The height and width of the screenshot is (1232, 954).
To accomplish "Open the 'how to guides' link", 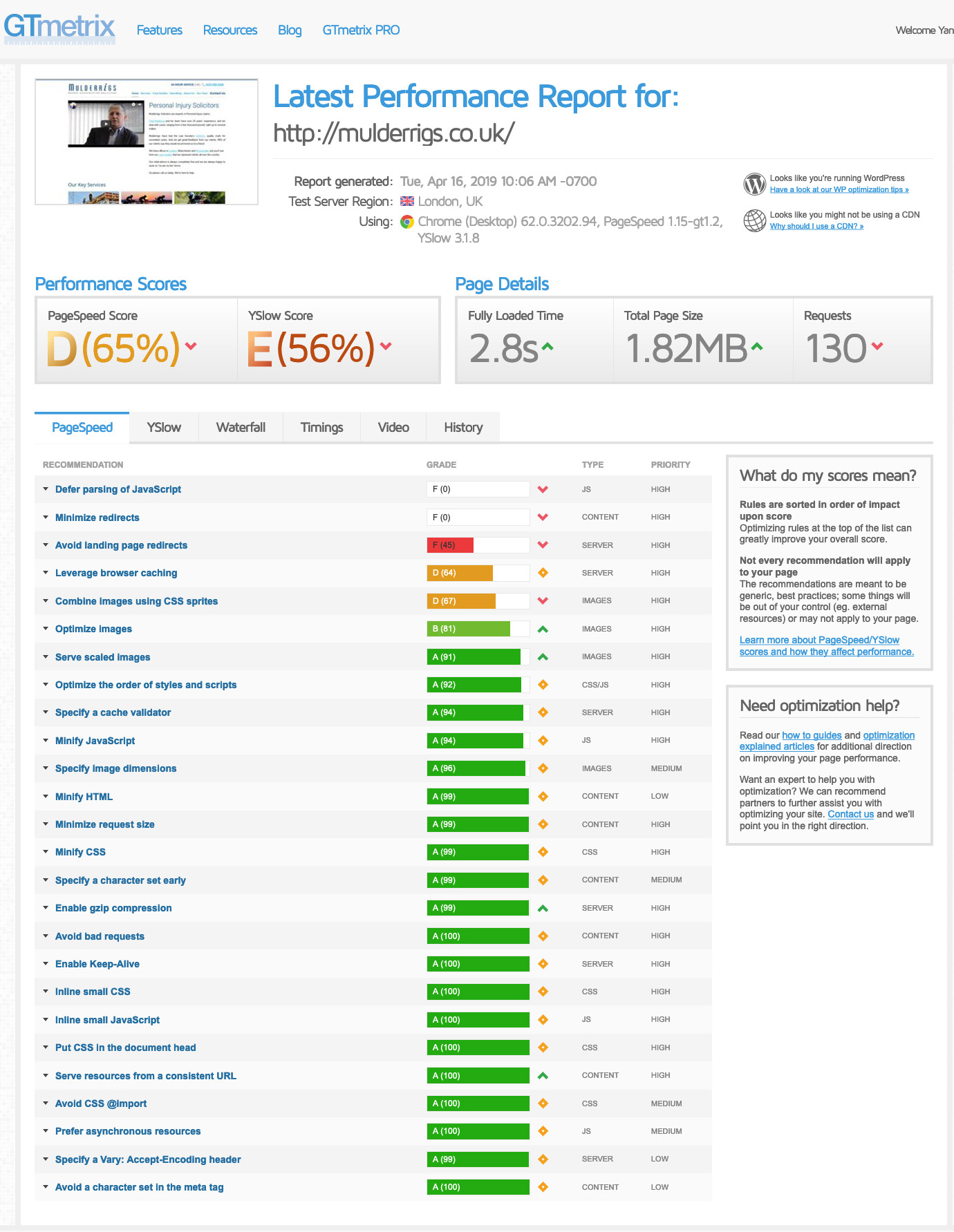I will click(x=812, y=735).
